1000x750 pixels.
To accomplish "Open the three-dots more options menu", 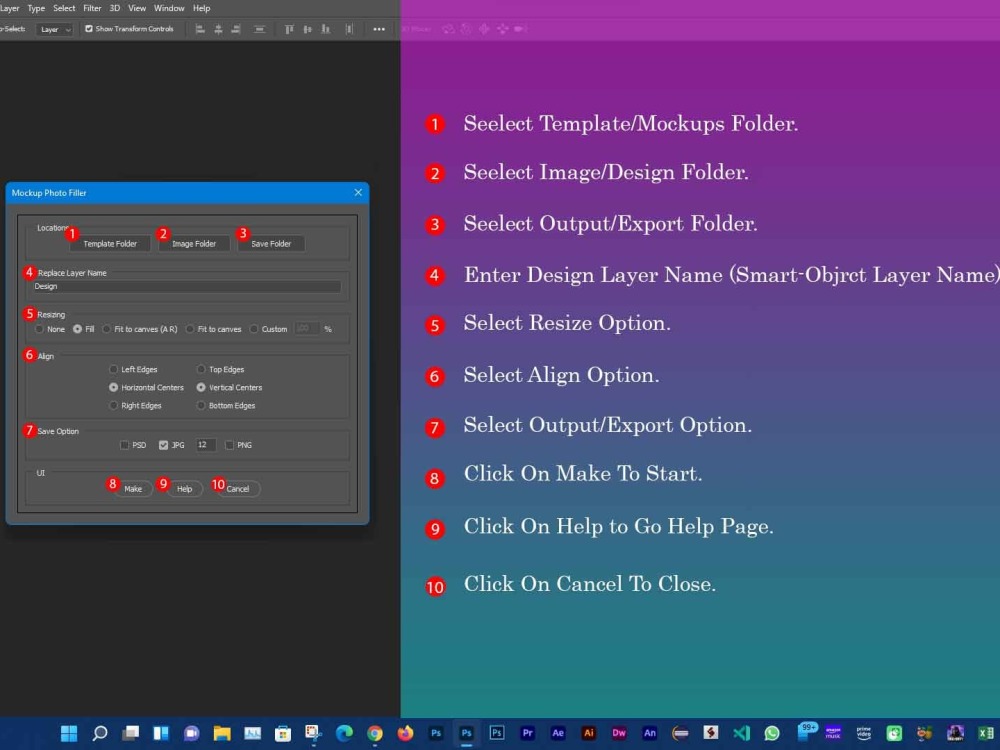I will 379,29.
